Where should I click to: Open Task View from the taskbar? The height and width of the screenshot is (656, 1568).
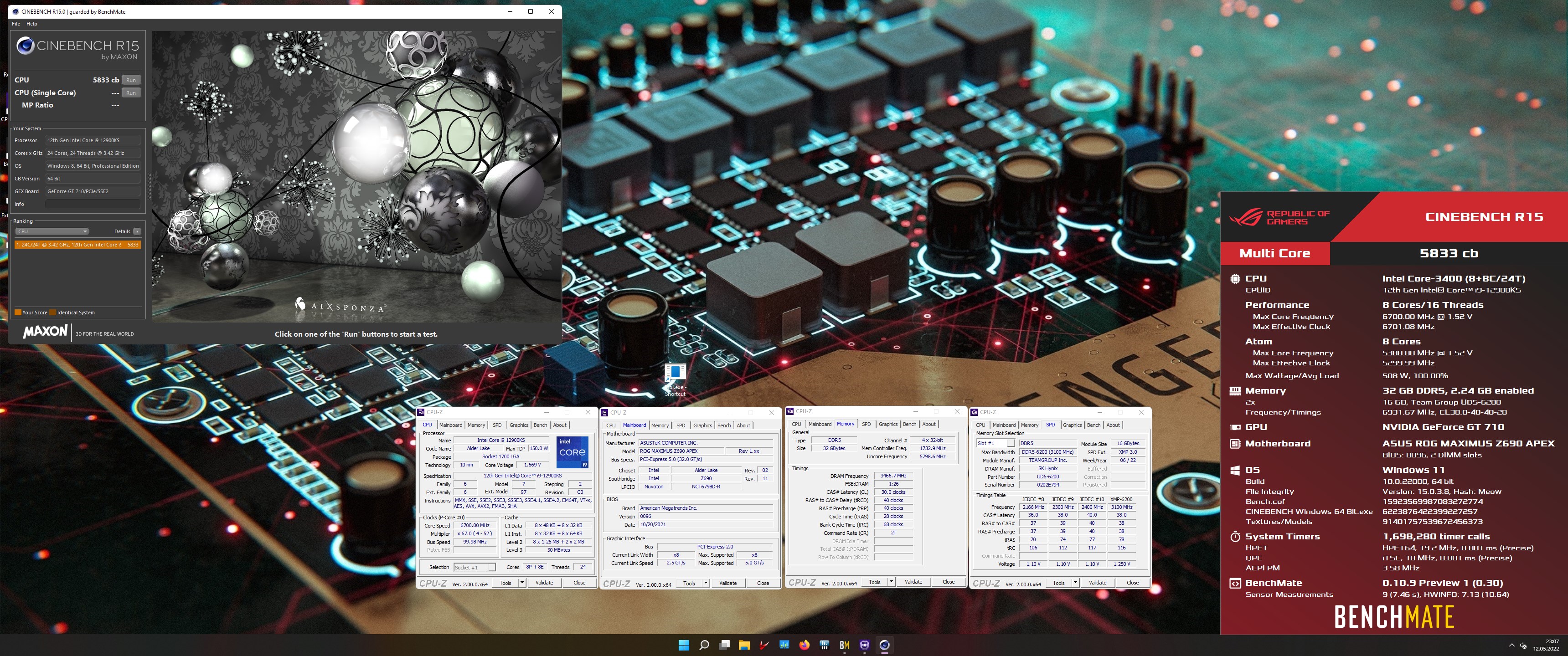[x=724, y=645]
